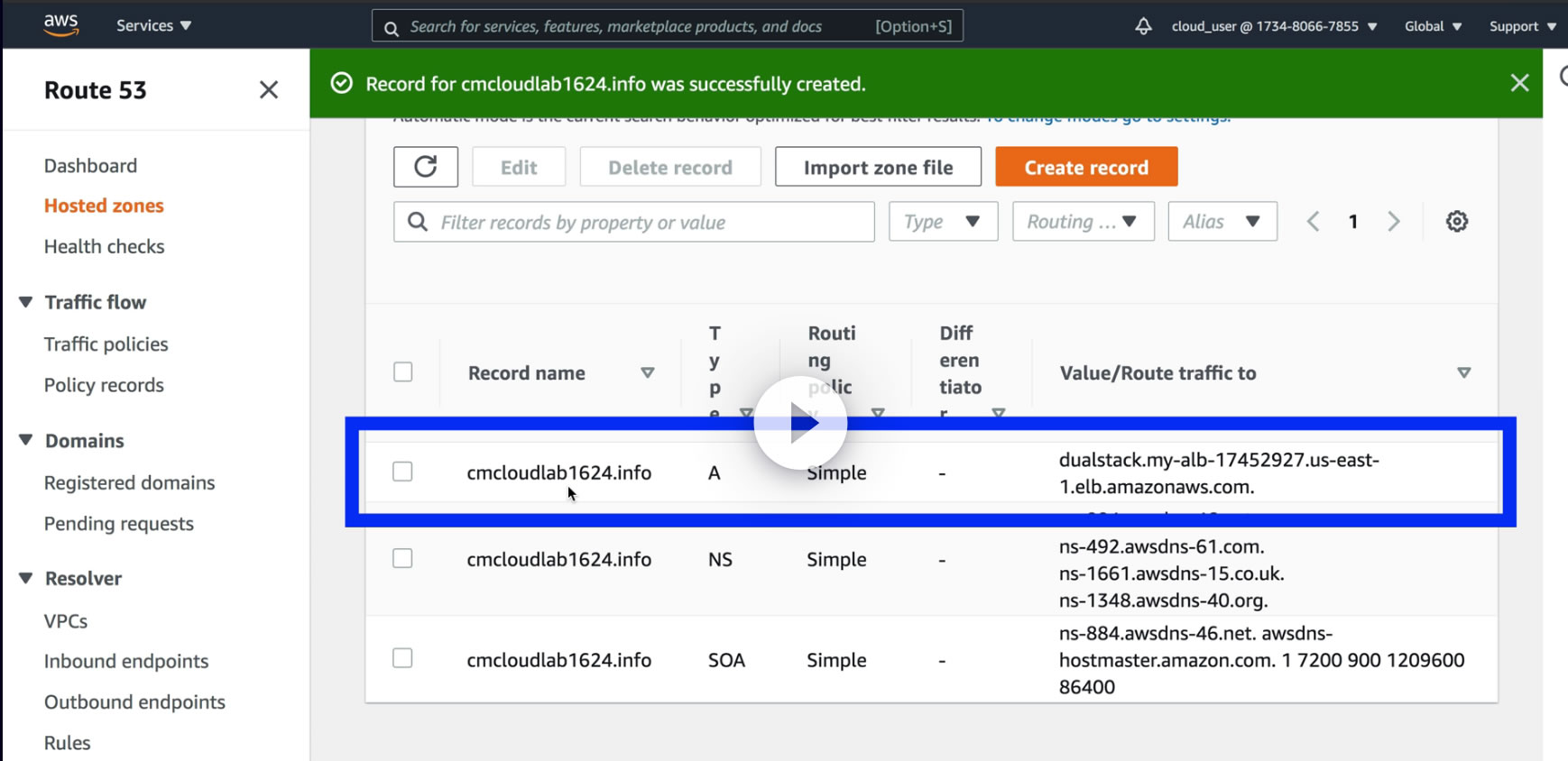The width and height of the screenshot is (1568, 761).
Task: Check the A record row checkbox
Action: pos(402,472)
